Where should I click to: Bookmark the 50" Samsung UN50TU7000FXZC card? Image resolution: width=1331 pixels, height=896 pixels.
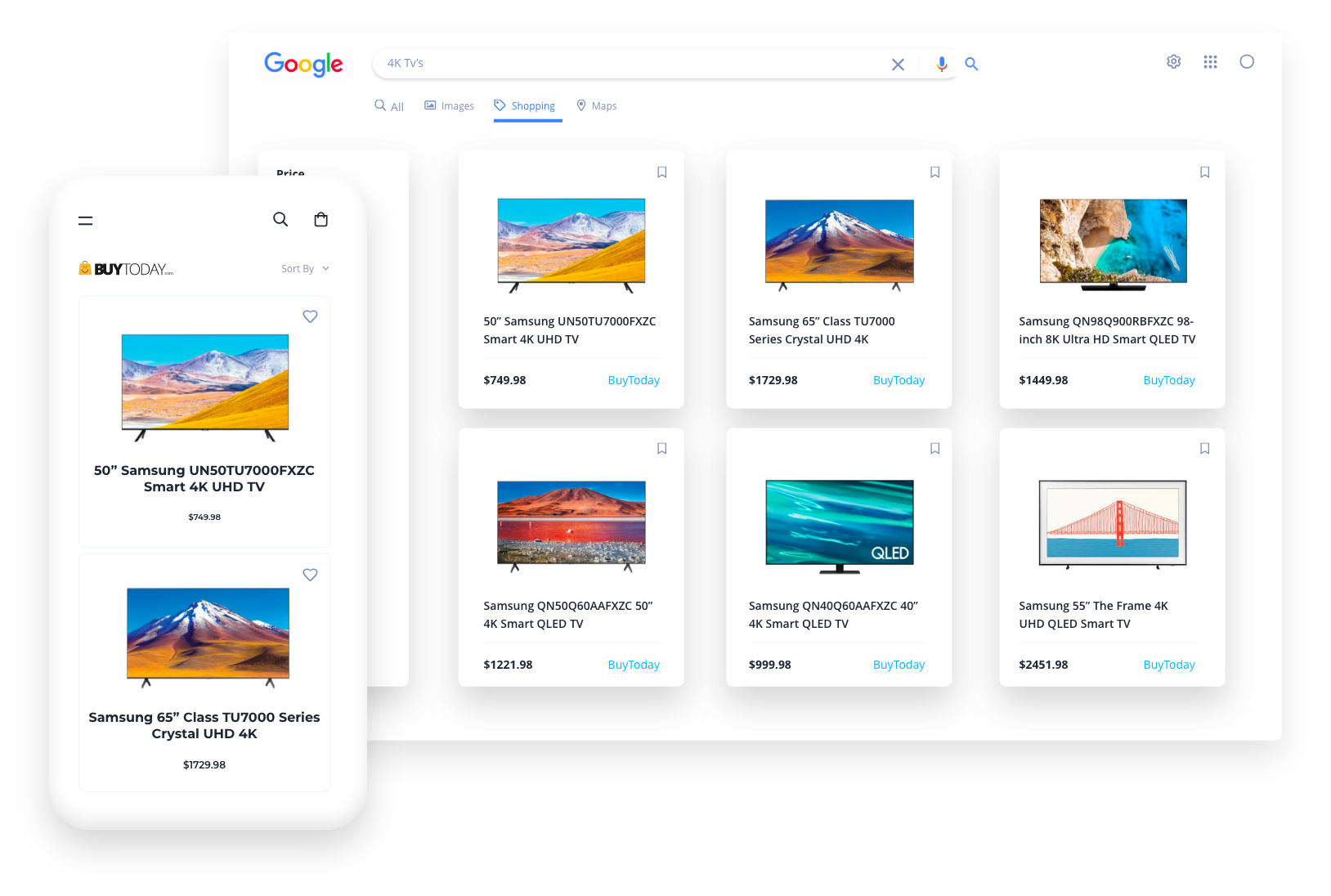coord(662,172)
